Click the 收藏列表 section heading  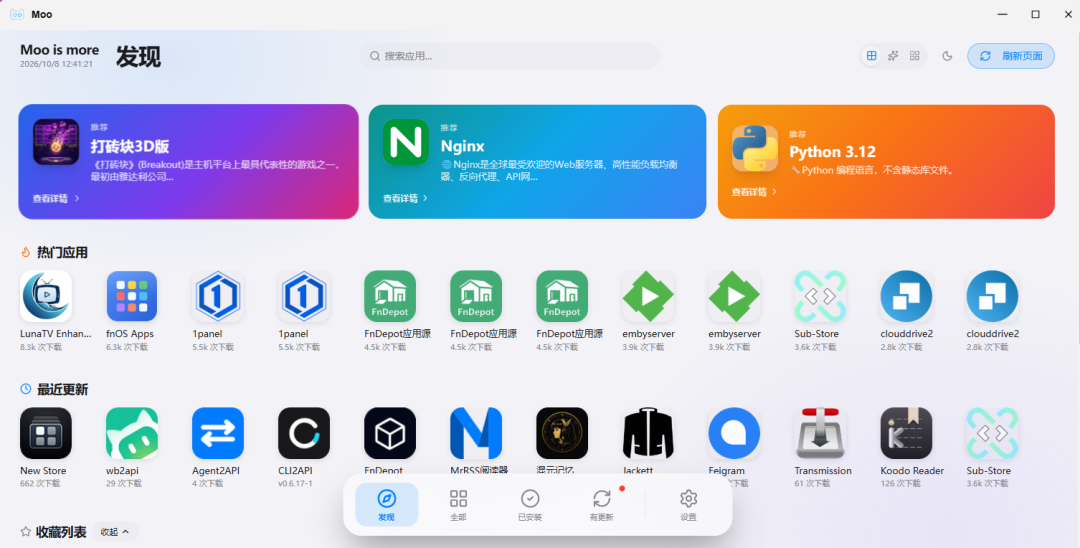pos(61,531)
